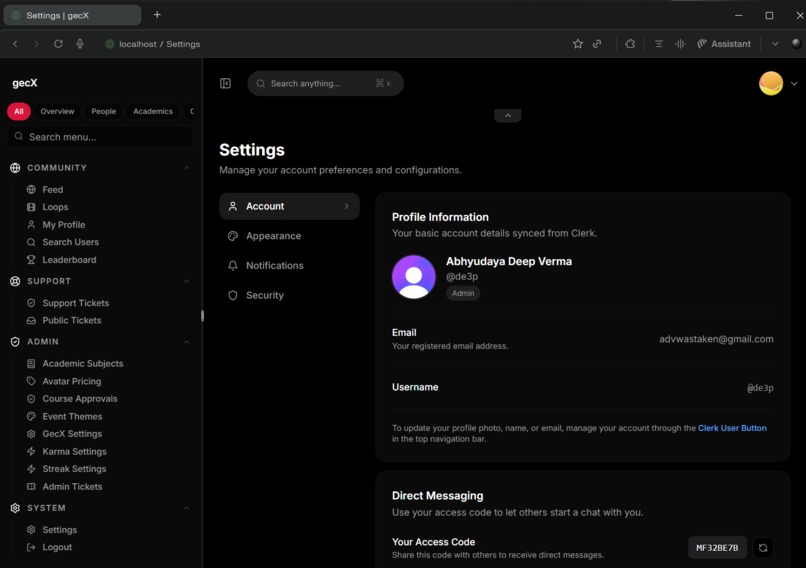Click the microphone icon in address bar

80,44
